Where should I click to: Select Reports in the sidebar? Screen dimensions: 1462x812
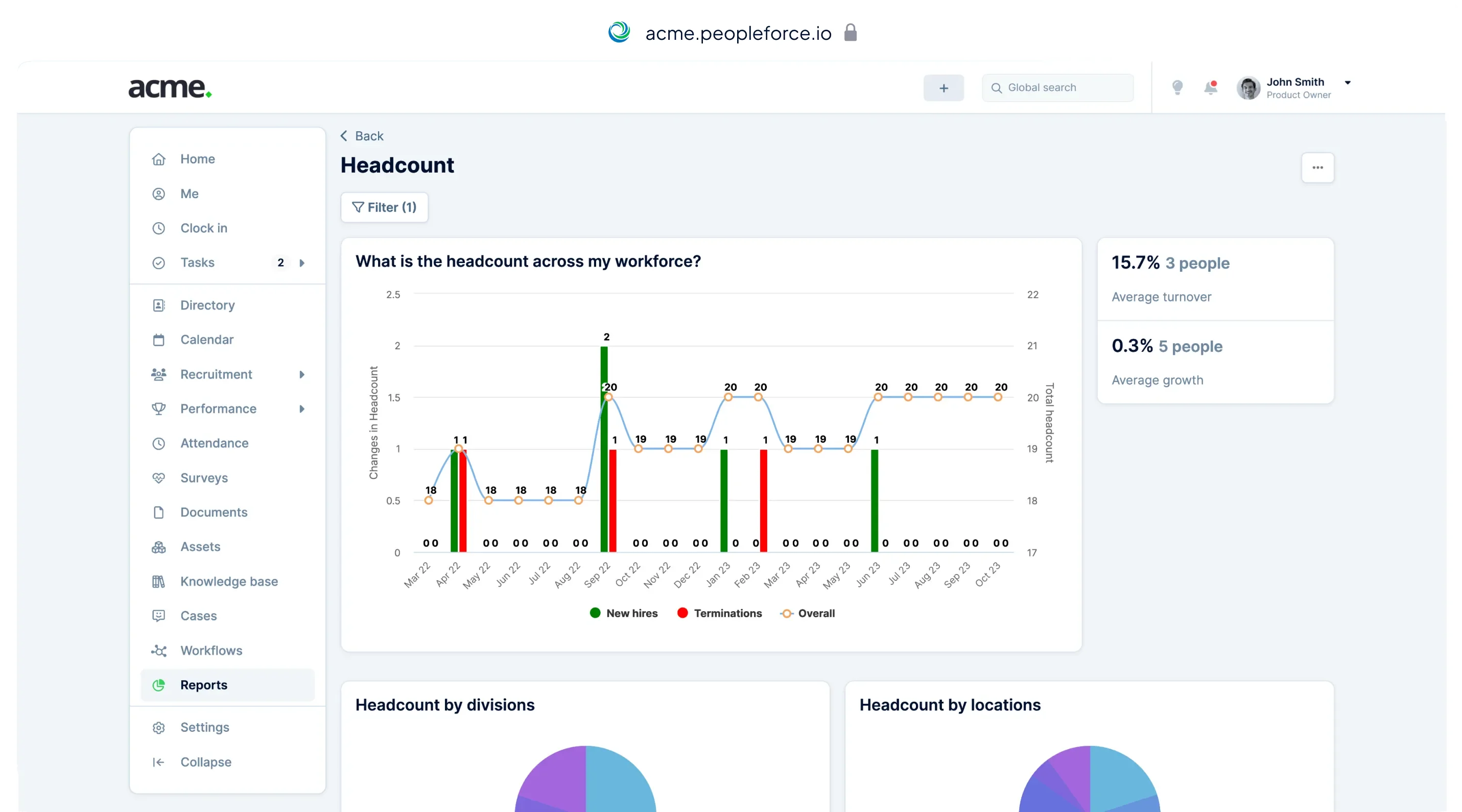(204, 685)
